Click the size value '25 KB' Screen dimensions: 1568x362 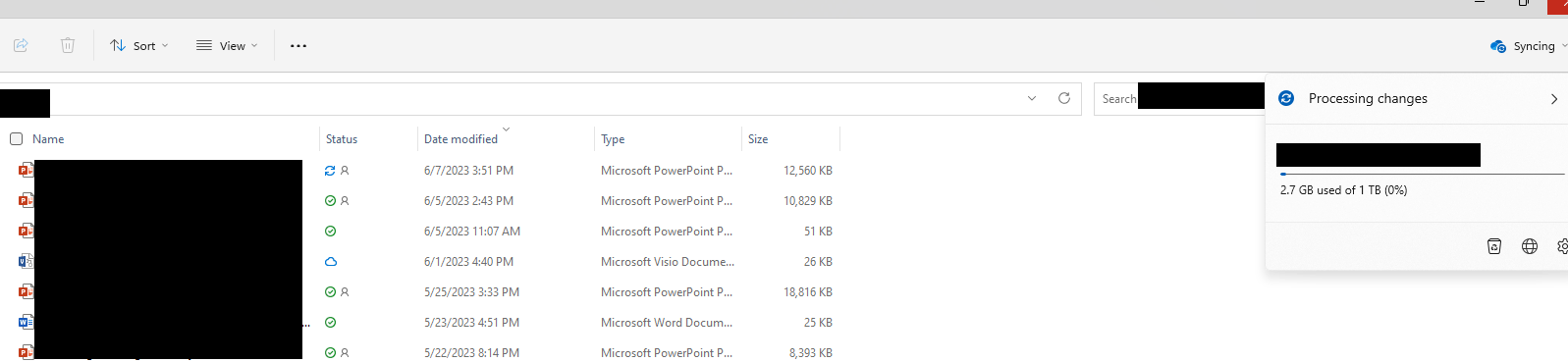818,323
